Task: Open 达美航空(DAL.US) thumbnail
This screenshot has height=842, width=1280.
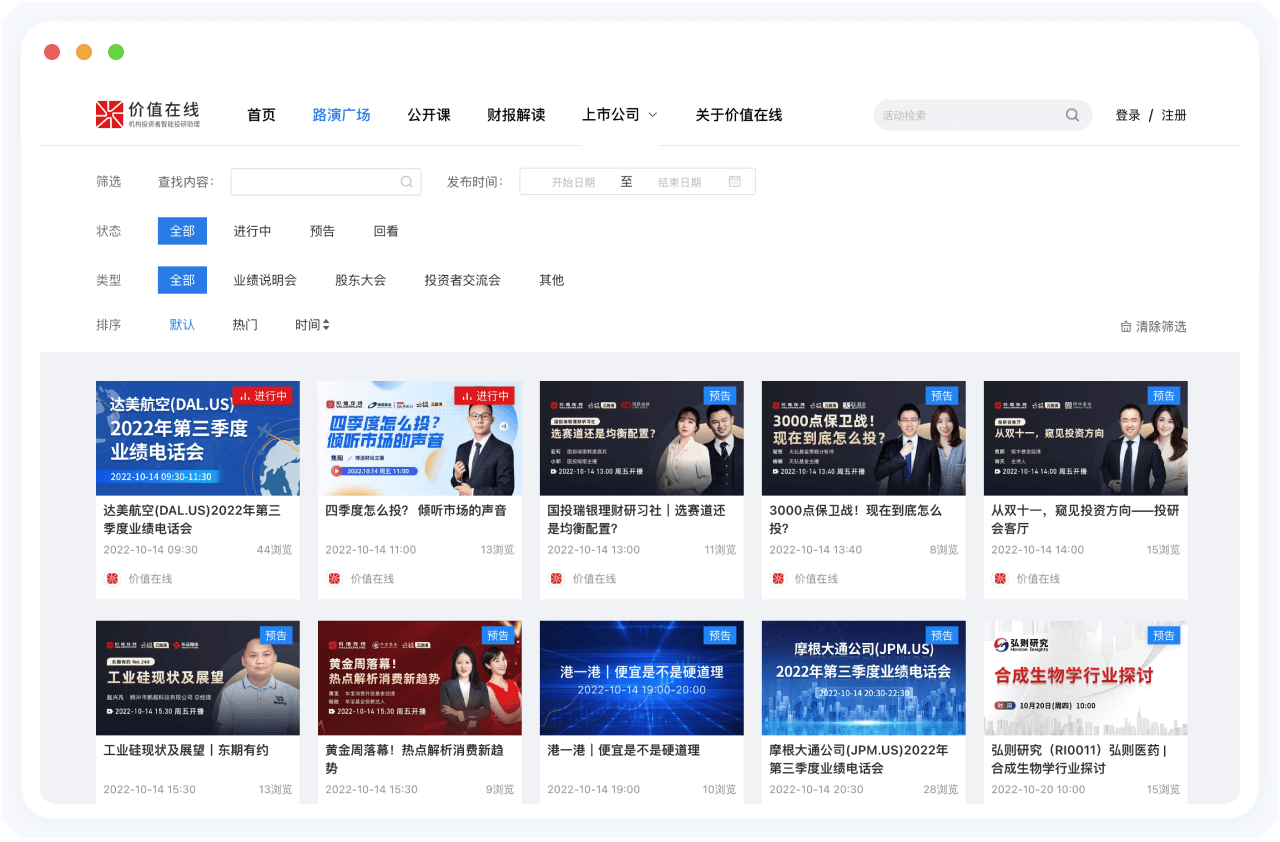Action: tap(198, 438)
